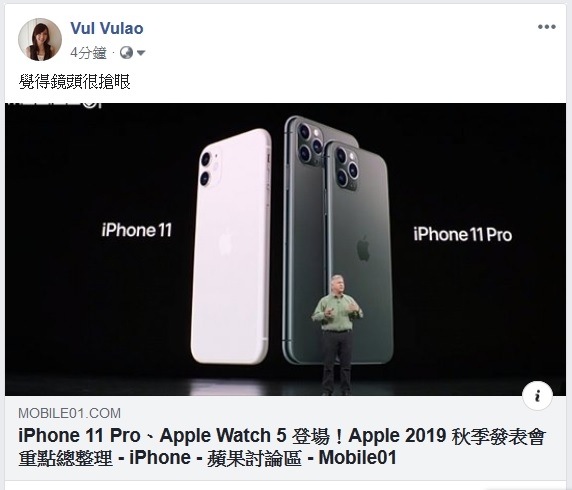Click the 4分鐘 post timestamp
This screenshot has height=490, width=572.
pyautogui.click(x=88, y=53)
